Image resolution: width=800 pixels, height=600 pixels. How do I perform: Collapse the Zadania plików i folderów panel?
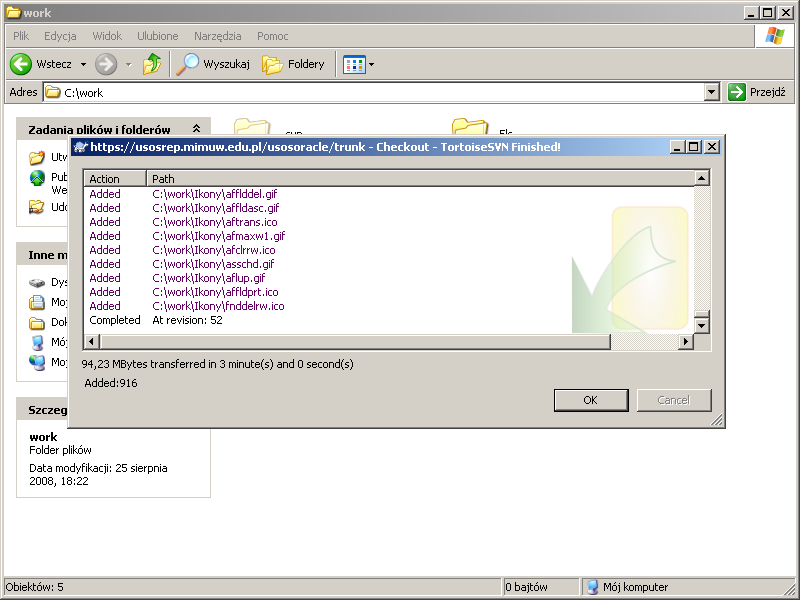coord(196,129)
